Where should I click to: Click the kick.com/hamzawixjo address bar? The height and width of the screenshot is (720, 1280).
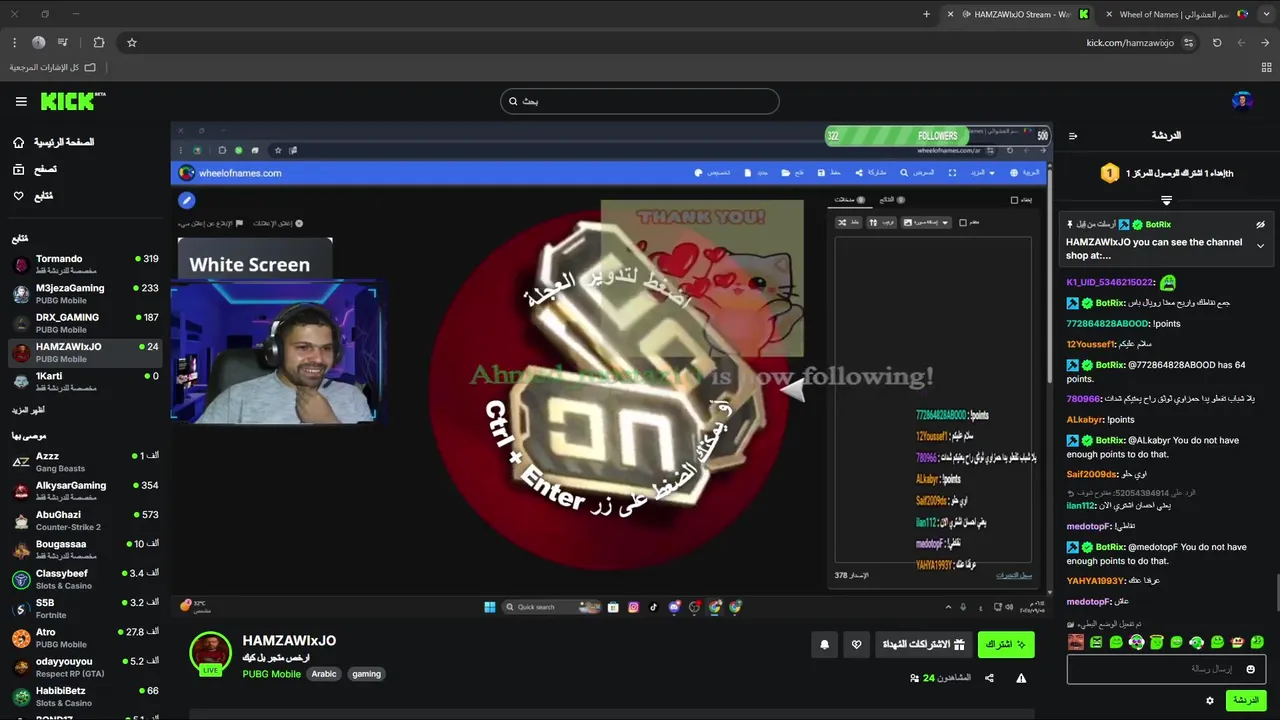pos(1130,43)
